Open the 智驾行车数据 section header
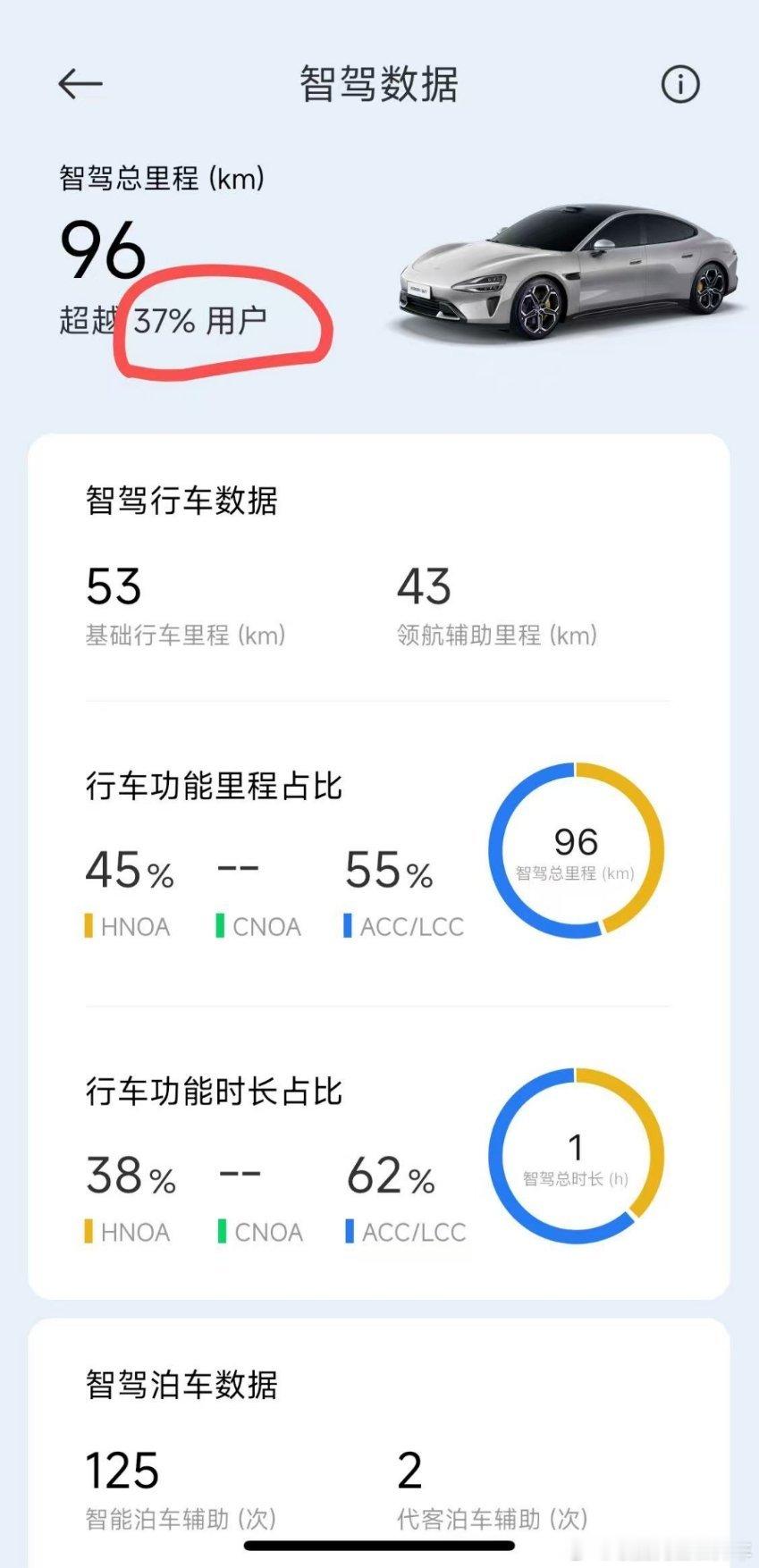This screenshot has width=759, height=1568. point(181,501)
